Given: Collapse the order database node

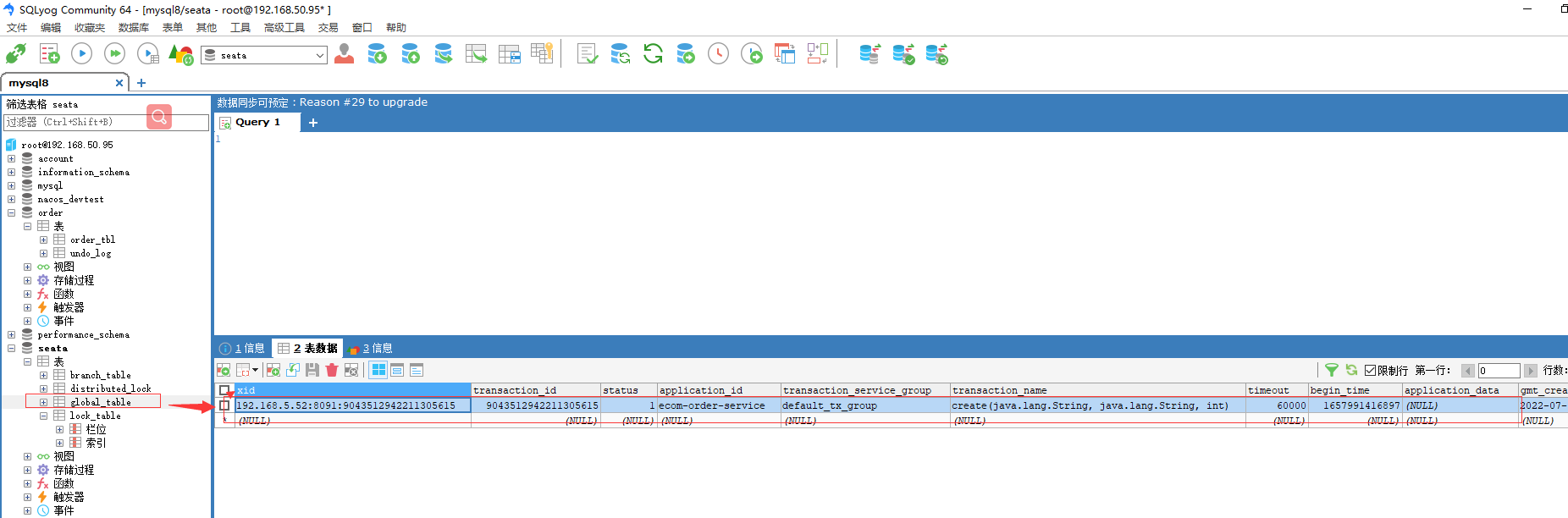Looking at the screenshot, I should (11, 212).
